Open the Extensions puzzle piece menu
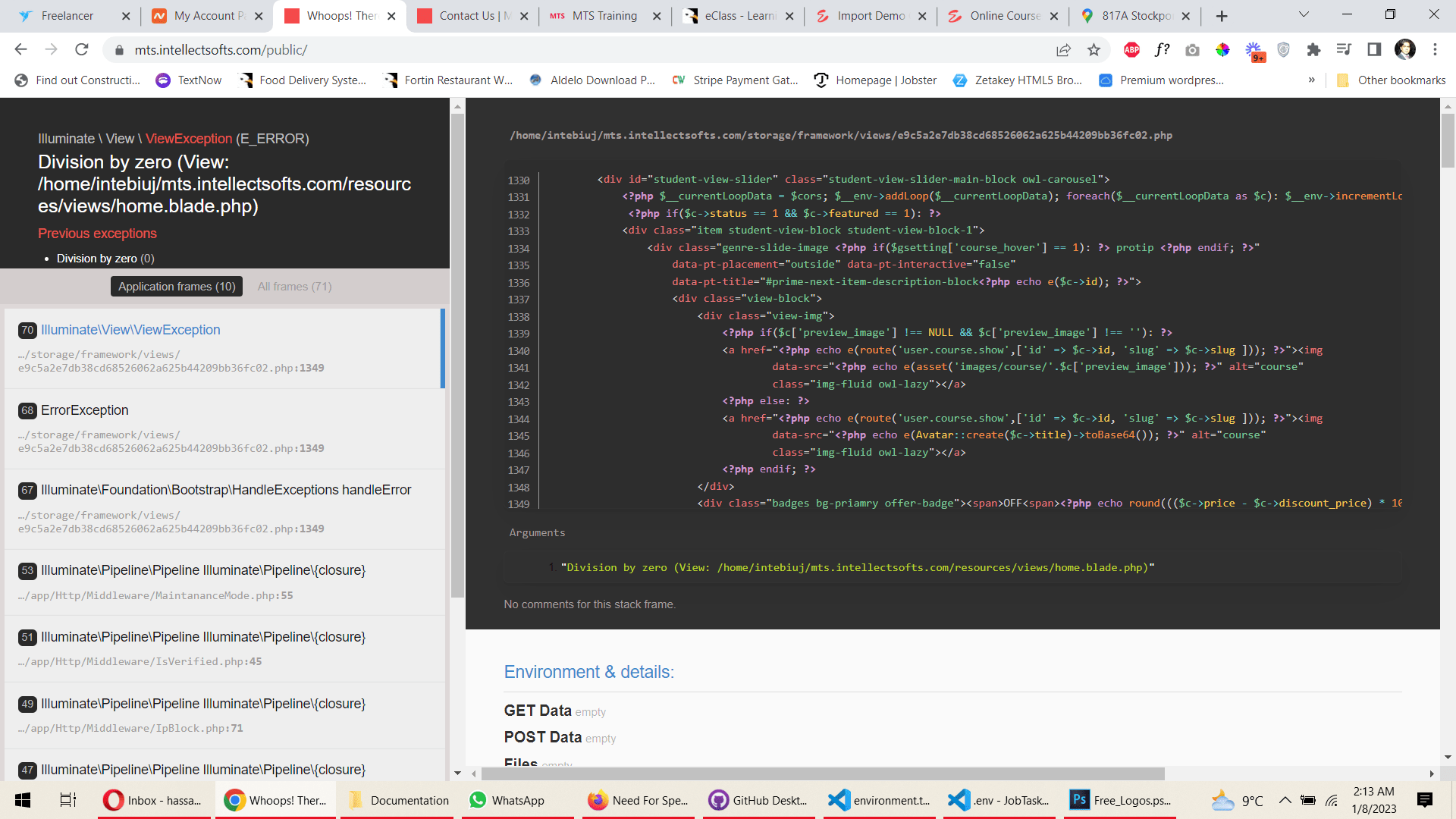The image size is (1456, 819). coord(1313,50)
